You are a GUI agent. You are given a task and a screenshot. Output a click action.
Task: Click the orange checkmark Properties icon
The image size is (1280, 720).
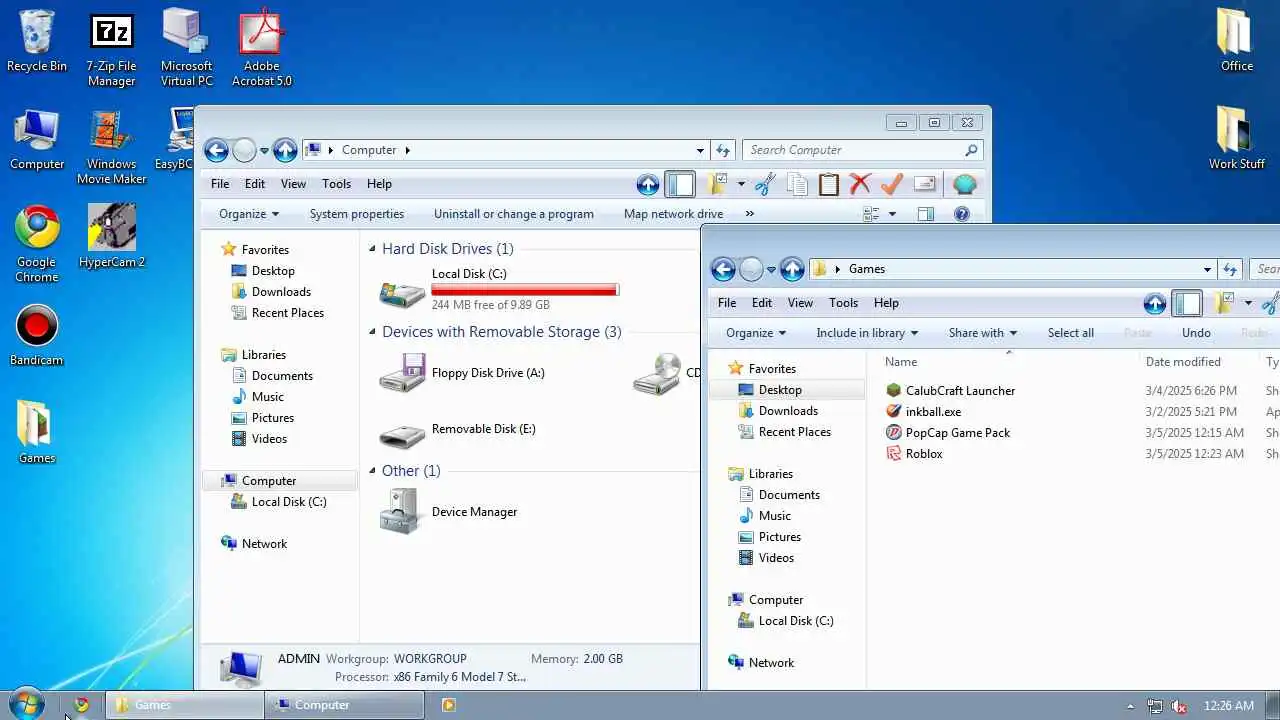coord(892,184)
